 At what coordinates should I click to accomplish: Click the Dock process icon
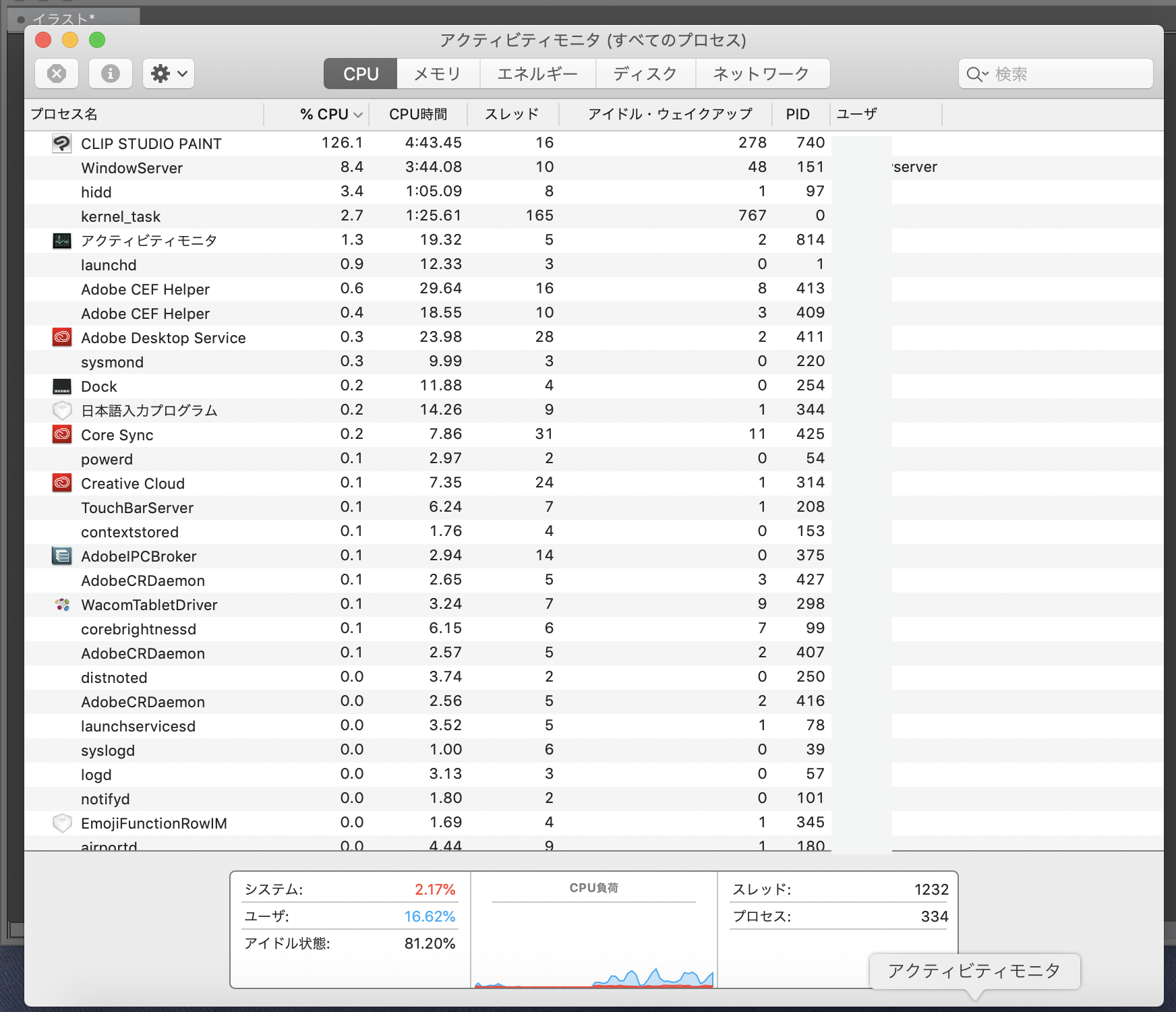(62, 386)
